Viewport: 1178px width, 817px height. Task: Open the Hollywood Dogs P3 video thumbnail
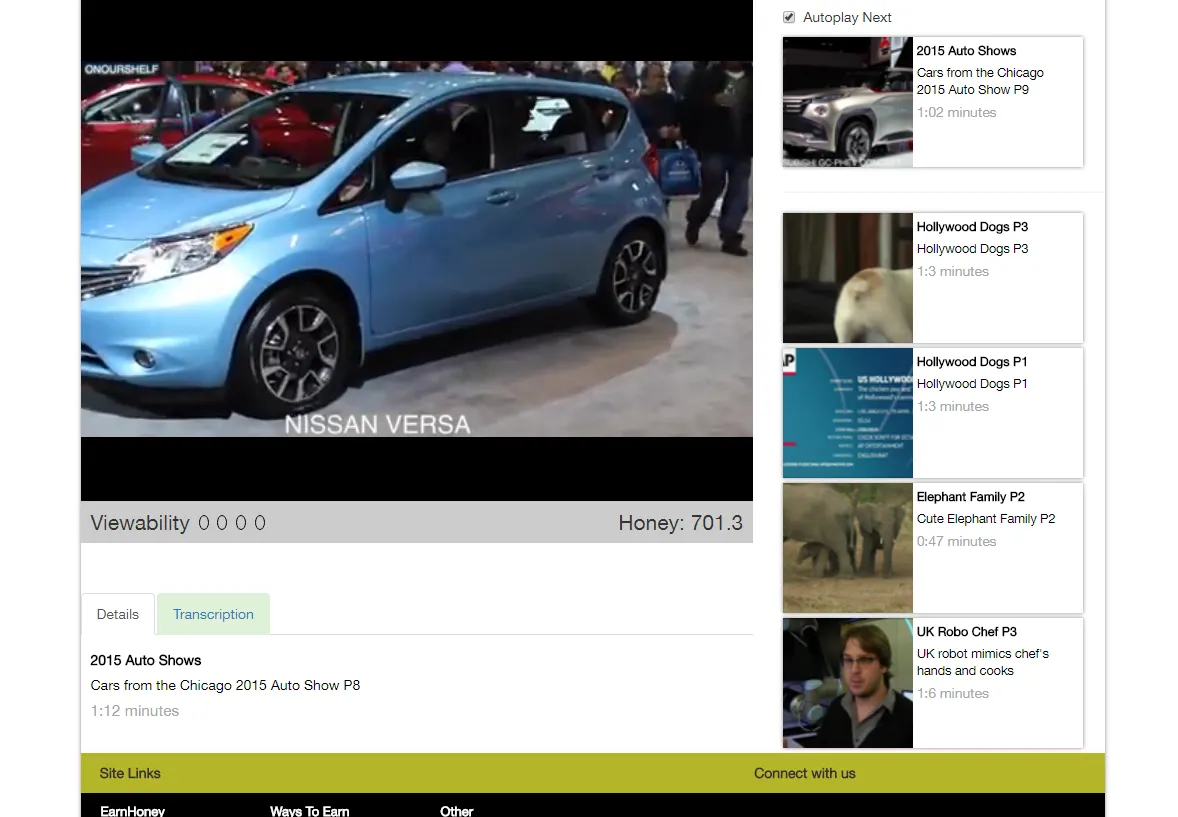coord(847,278)
